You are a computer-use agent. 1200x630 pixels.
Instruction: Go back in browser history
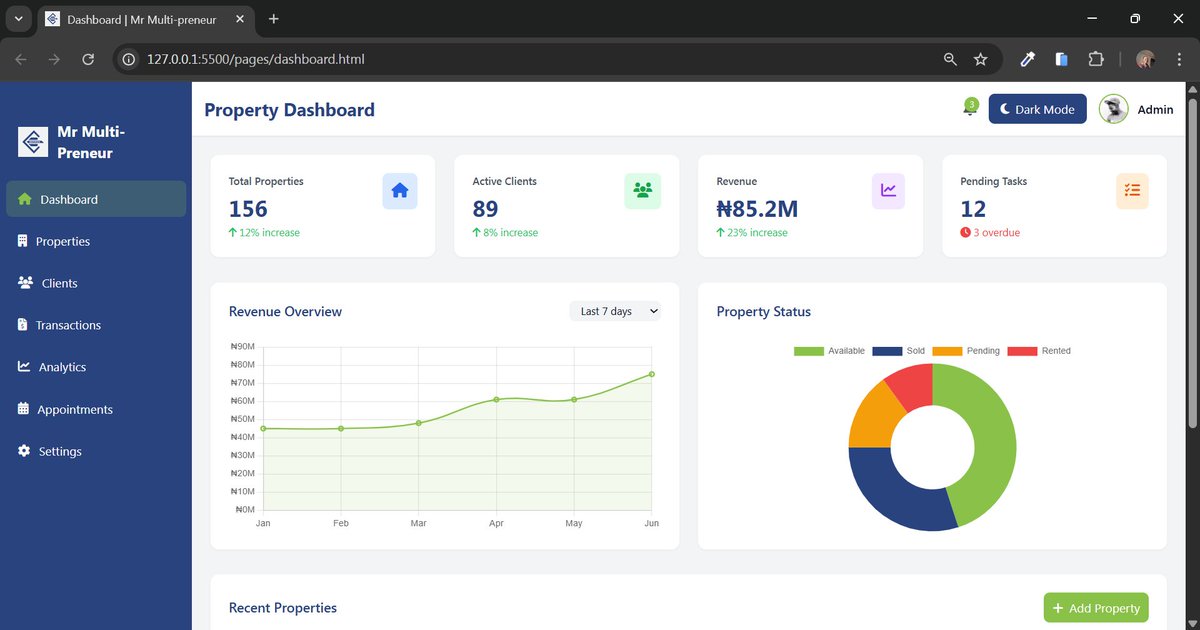click(21, 59)
